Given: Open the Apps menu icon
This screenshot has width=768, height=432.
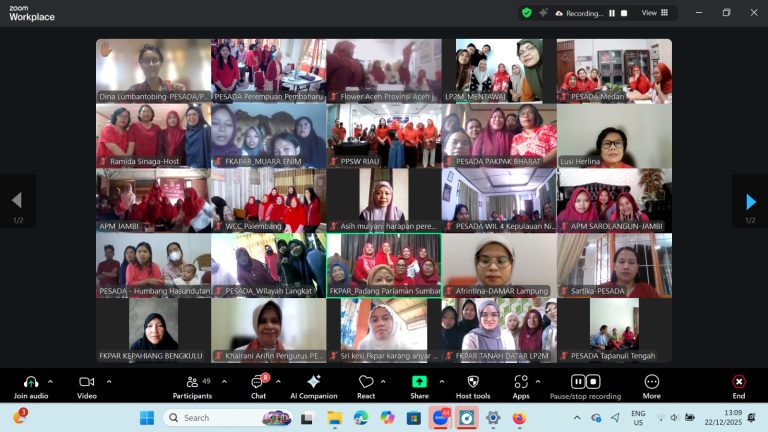Looking at the screenshot, I should click(520, 382).
